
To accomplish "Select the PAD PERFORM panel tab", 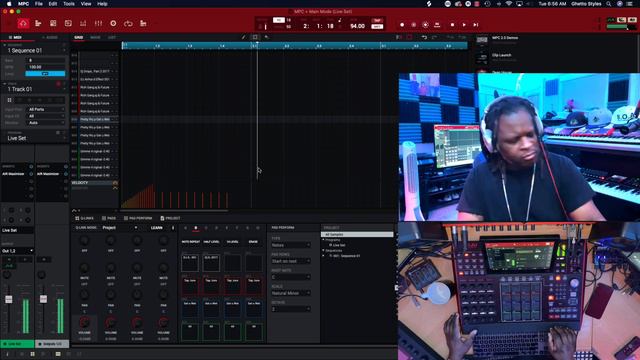I will pyautogui.click(x=138, y=218).
